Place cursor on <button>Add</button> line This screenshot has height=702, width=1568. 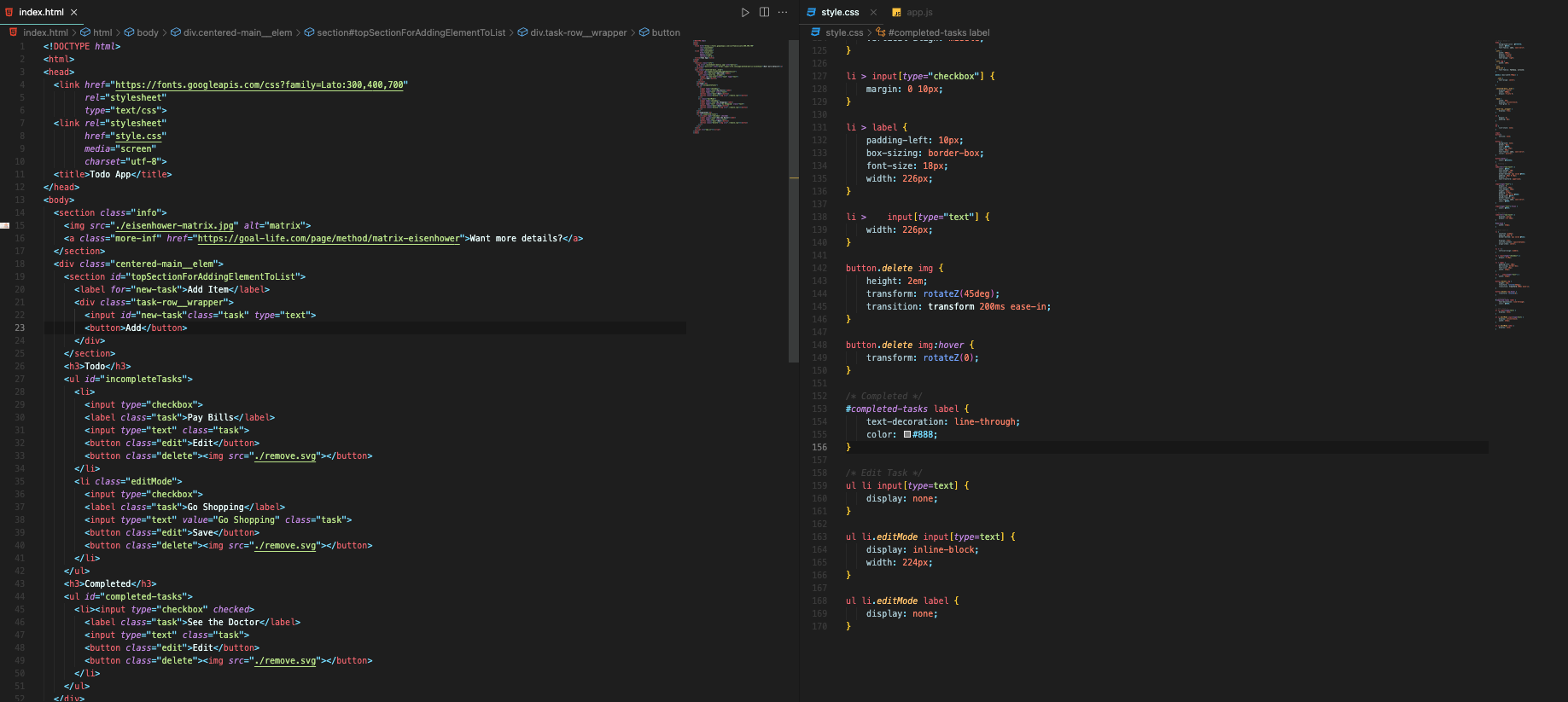(x=136, y=328)
